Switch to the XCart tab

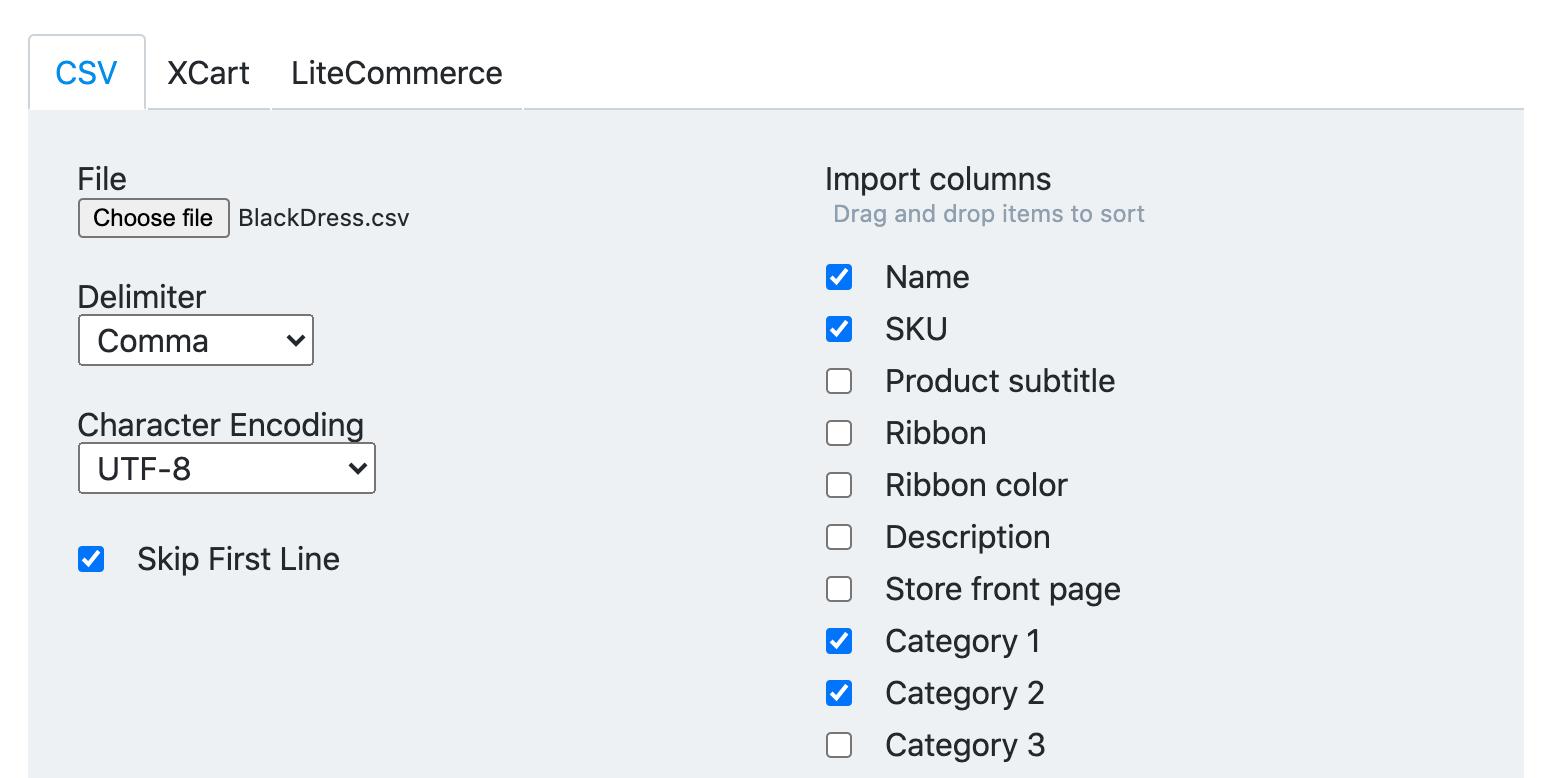[x=208, y=72]
